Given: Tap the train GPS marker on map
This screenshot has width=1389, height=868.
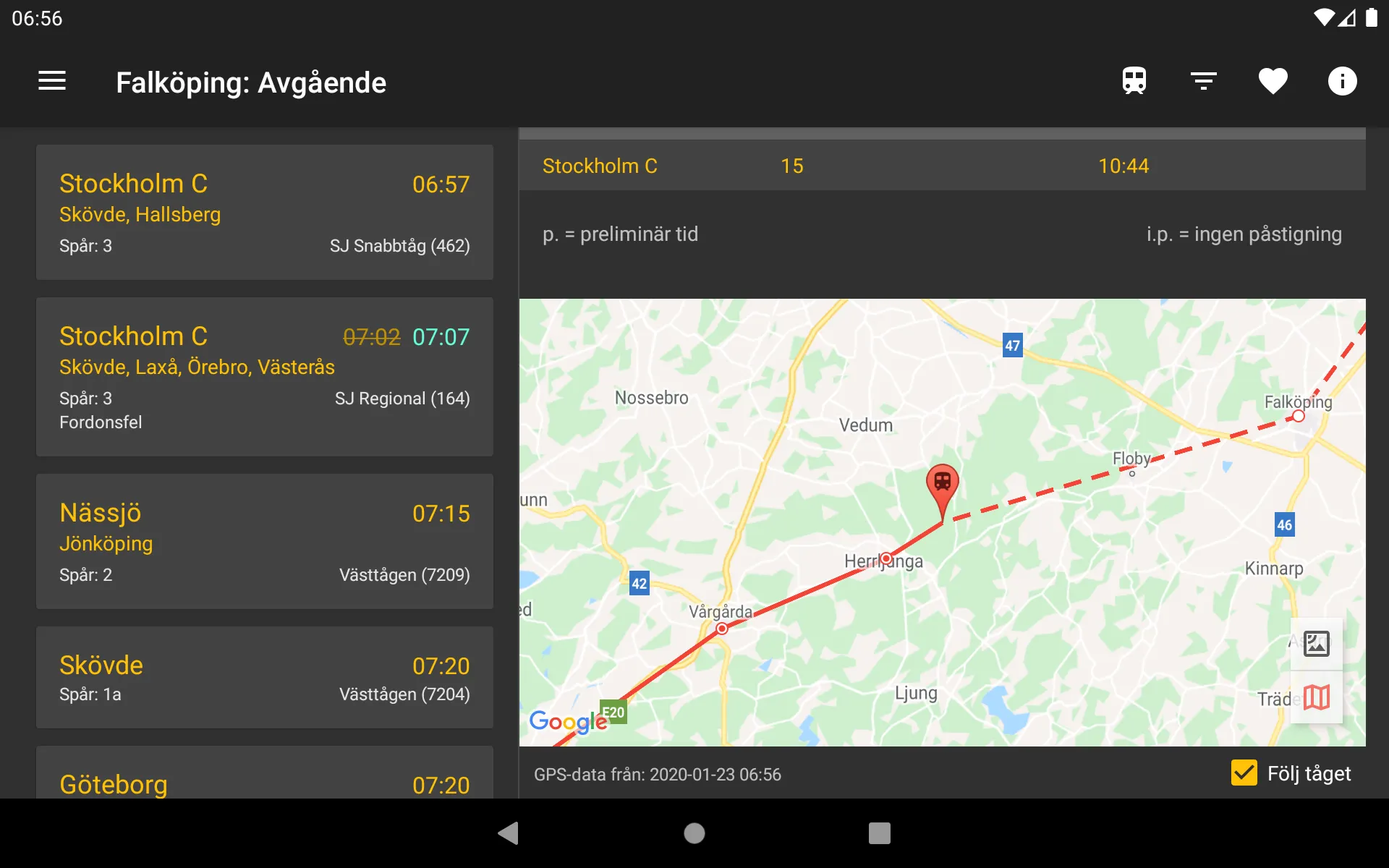Looking at the screenshot, I should click(x=942, y=484).
